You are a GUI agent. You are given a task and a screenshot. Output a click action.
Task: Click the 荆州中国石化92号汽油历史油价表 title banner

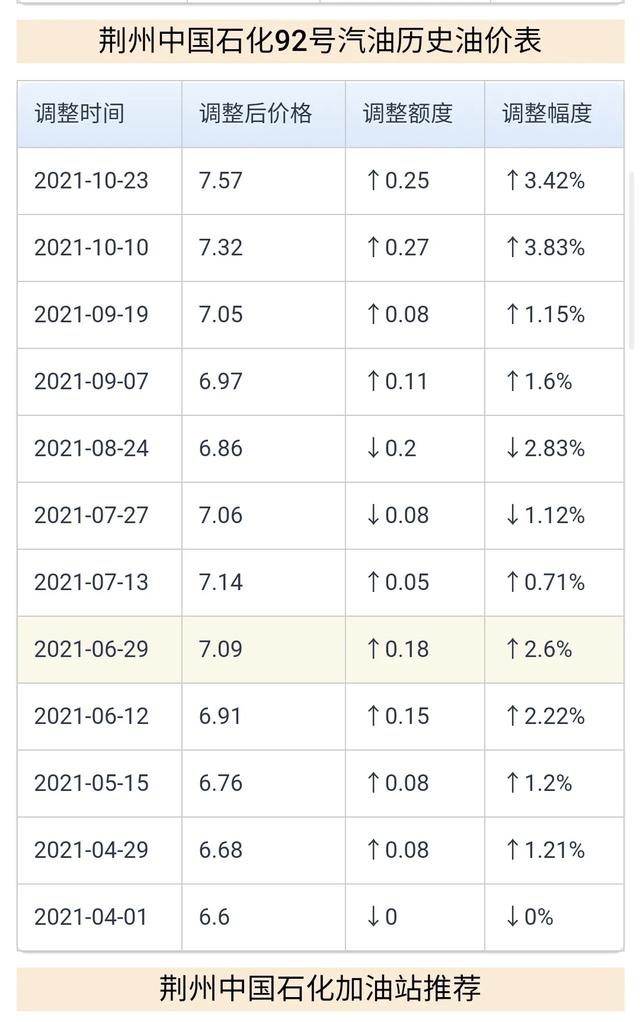click(x=320, y=40)
